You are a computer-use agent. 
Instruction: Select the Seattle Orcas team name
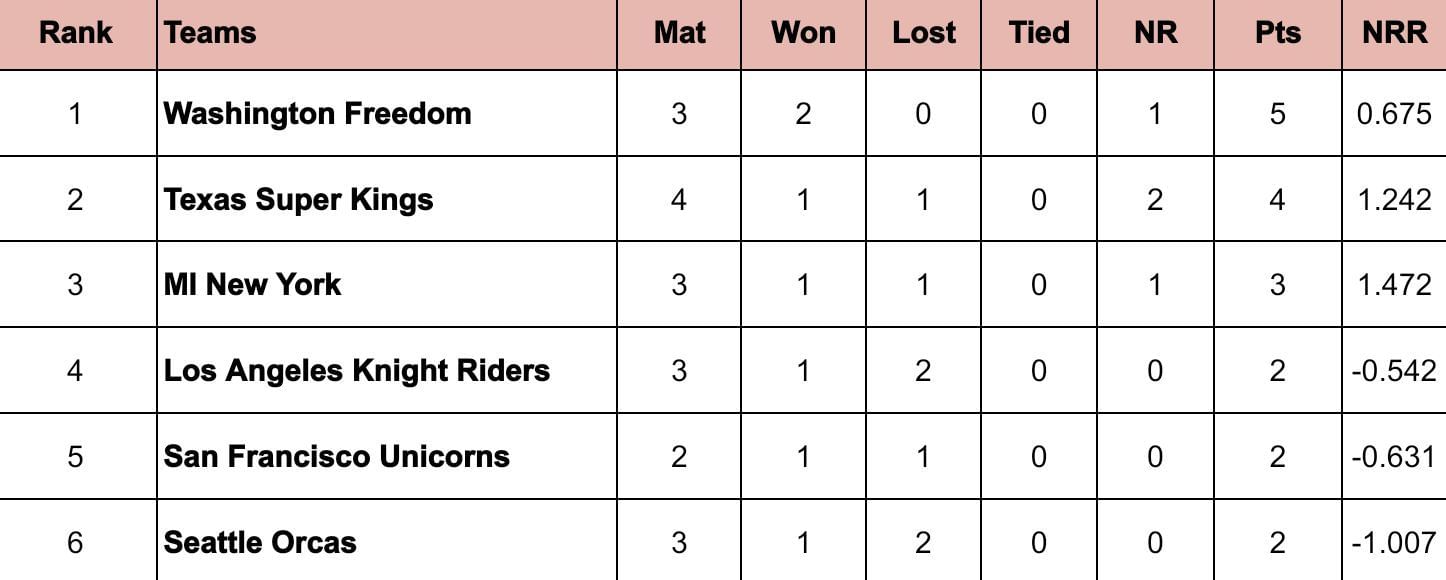[260, 543]
